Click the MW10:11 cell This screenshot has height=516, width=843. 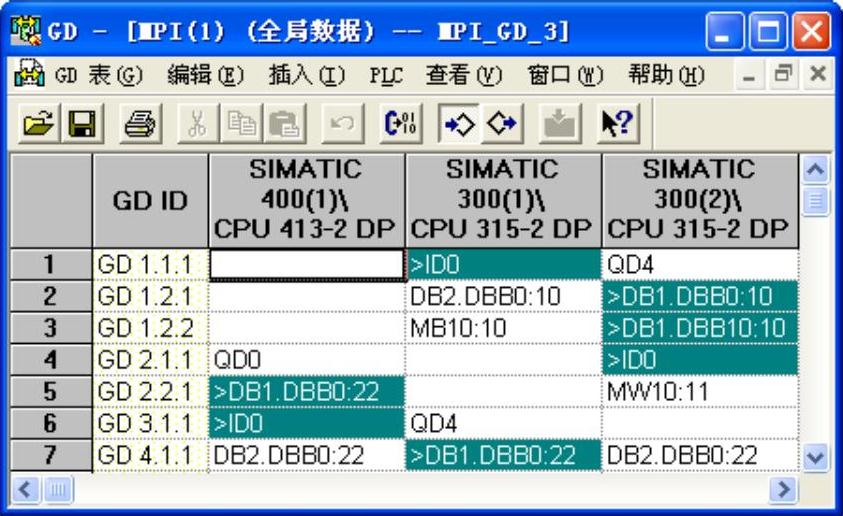tap(700, 391)
